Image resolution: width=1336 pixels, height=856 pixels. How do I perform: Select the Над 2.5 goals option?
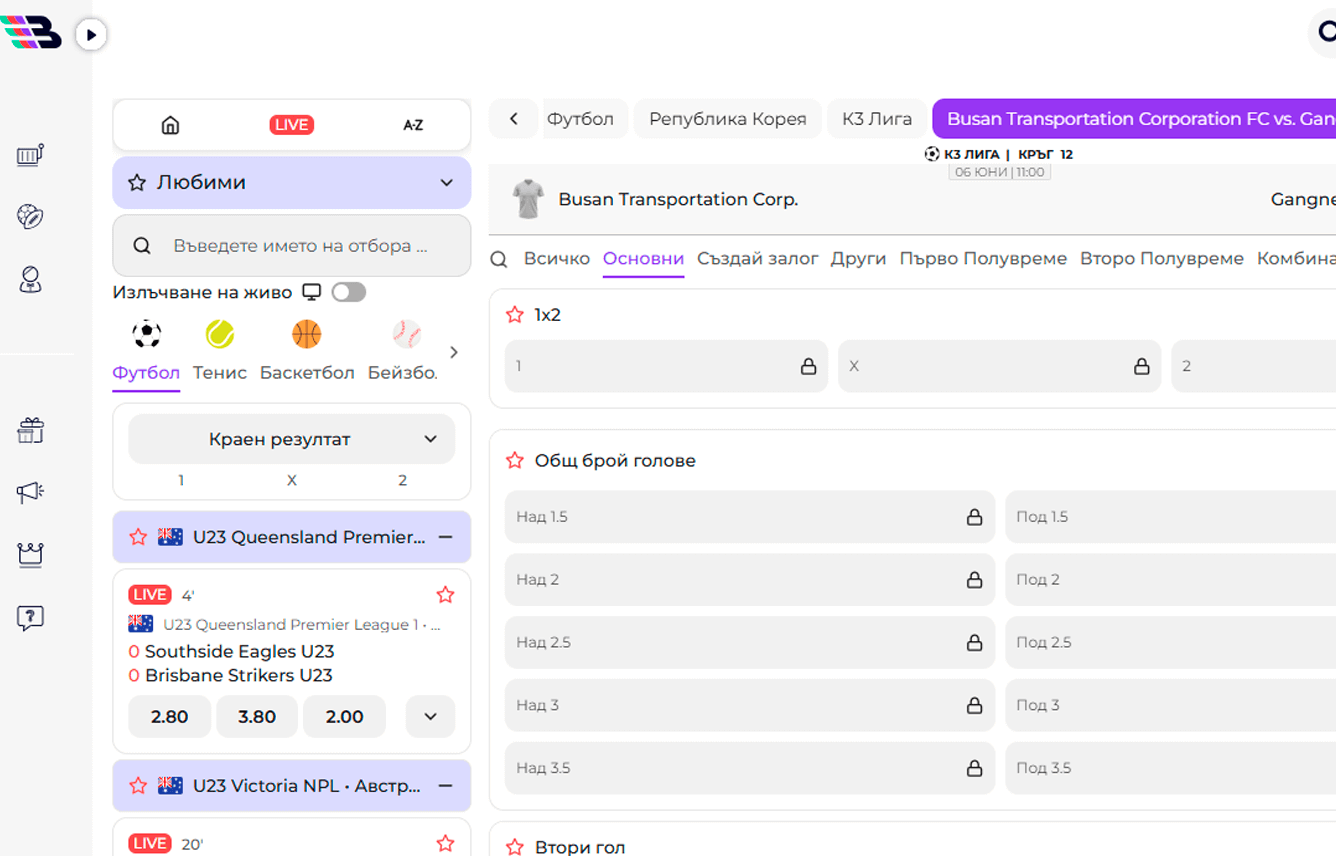750,643
